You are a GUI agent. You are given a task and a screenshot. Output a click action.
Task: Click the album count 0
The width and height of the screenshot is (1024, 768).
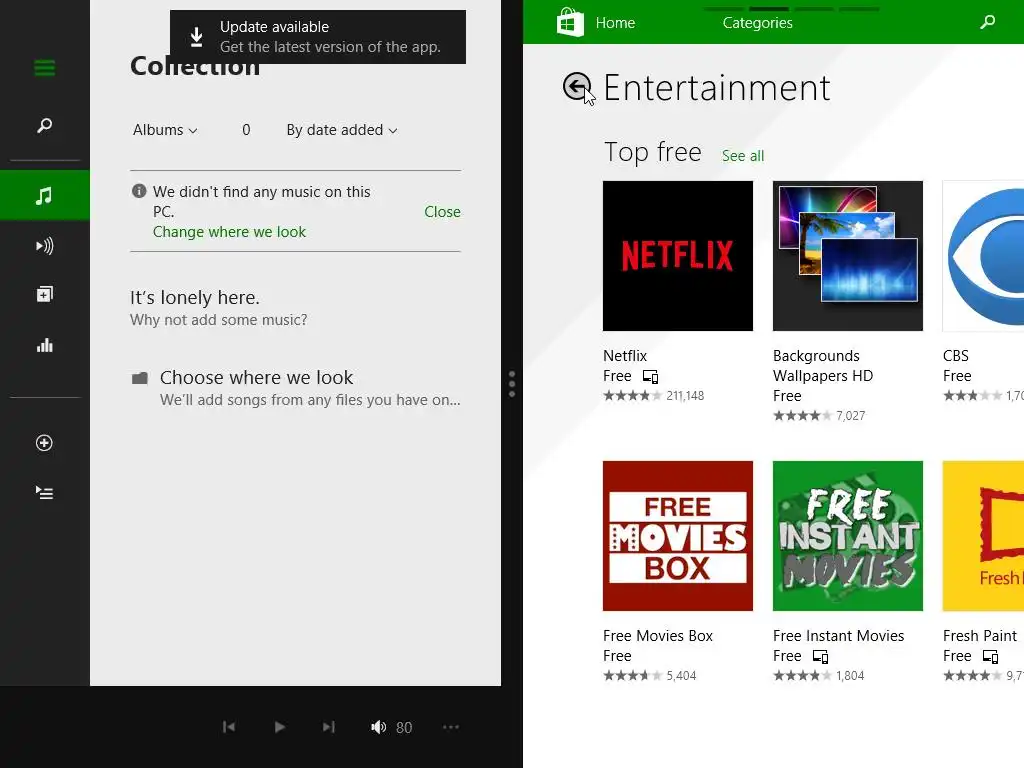pyautogui.click(x=246, y=130)
